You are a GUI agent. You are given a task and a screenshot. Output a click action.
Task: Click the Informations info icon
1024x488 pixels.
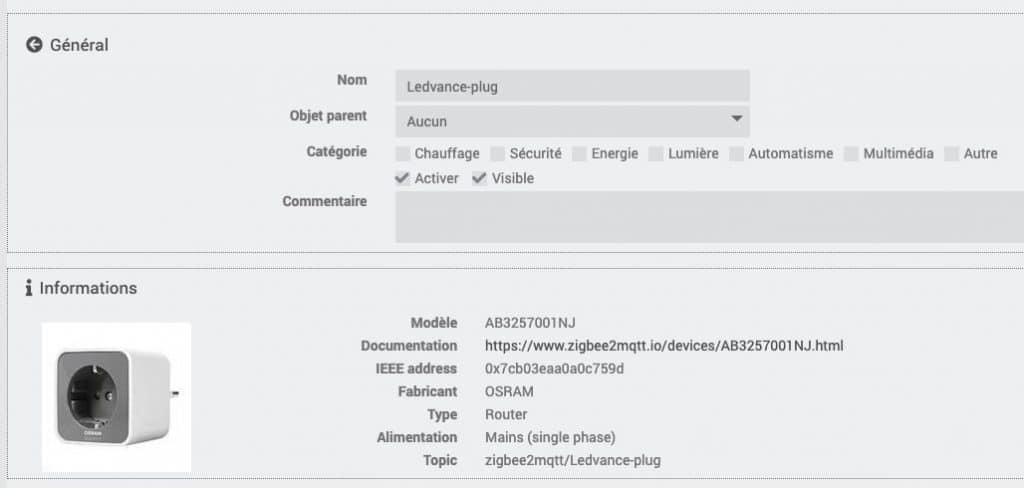[x=29, y=288]
